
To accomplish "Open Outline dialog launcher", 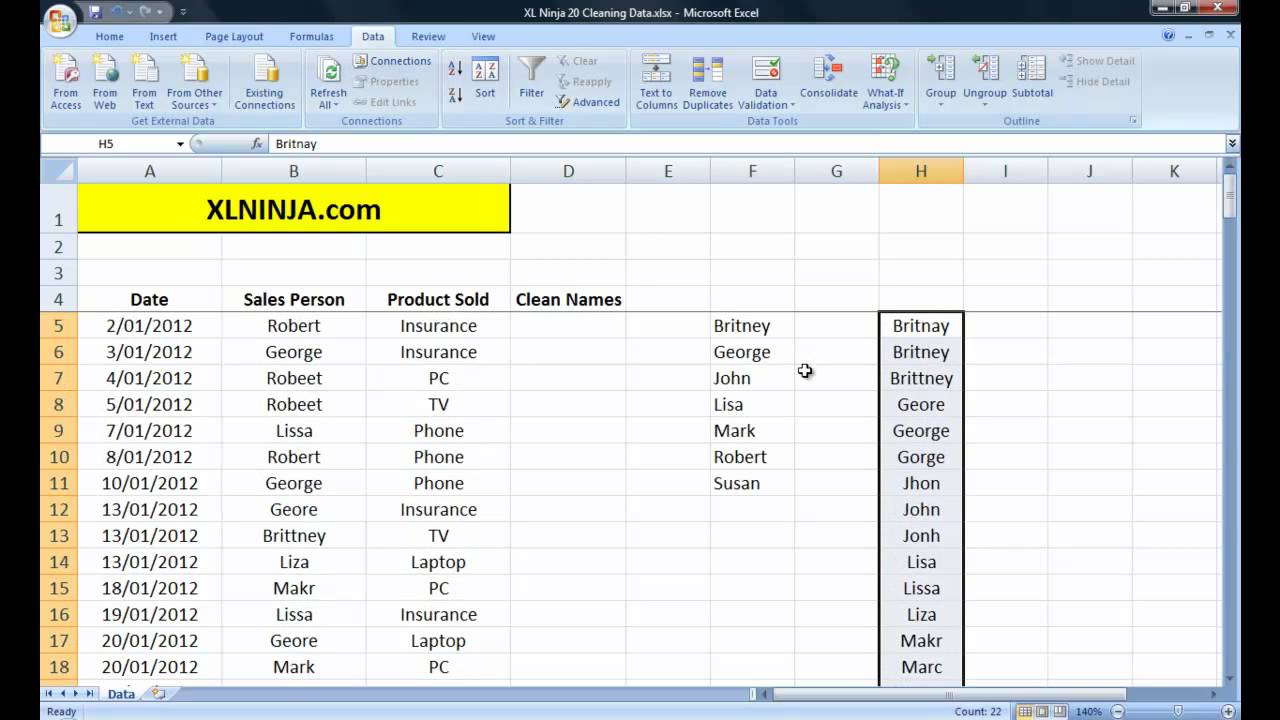I will 1133,121.
